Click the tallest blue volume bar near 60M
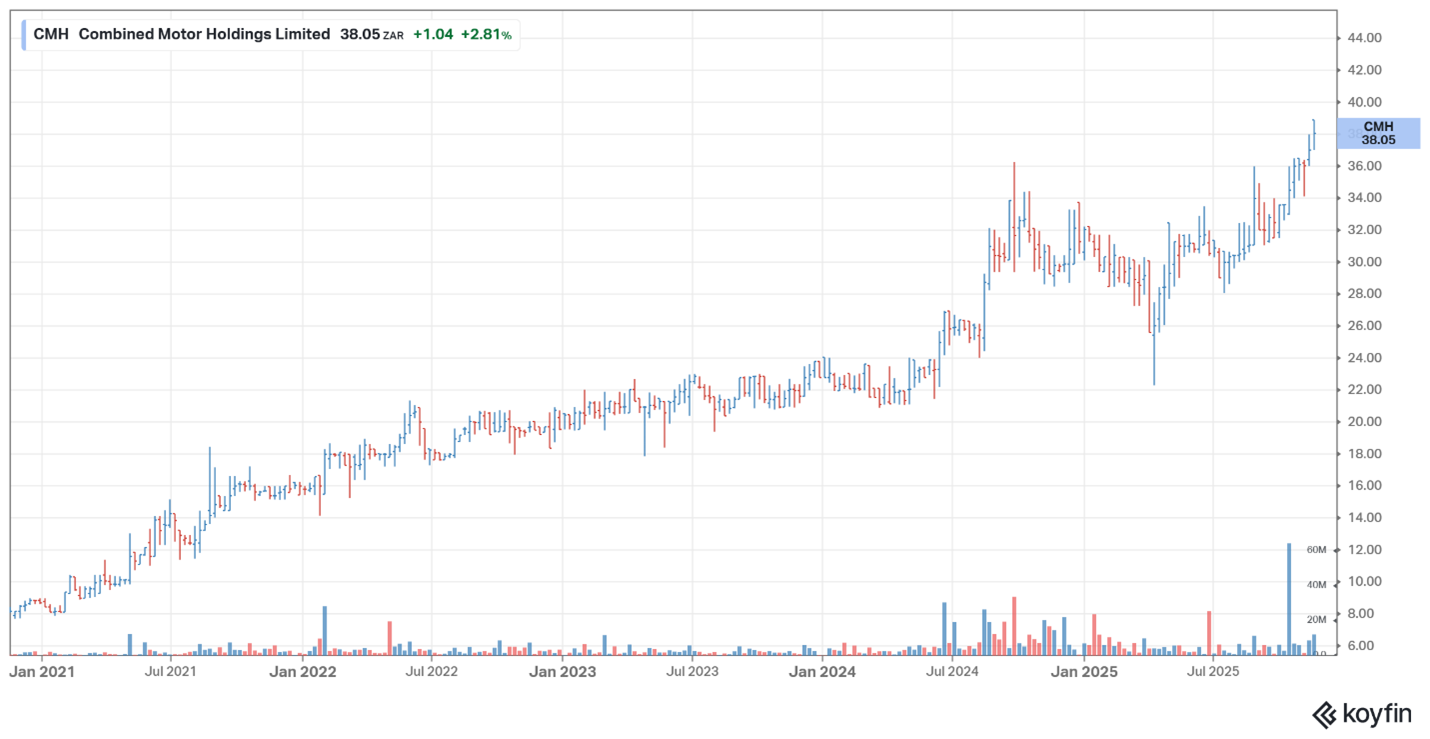 click(x=1289, y=599)
